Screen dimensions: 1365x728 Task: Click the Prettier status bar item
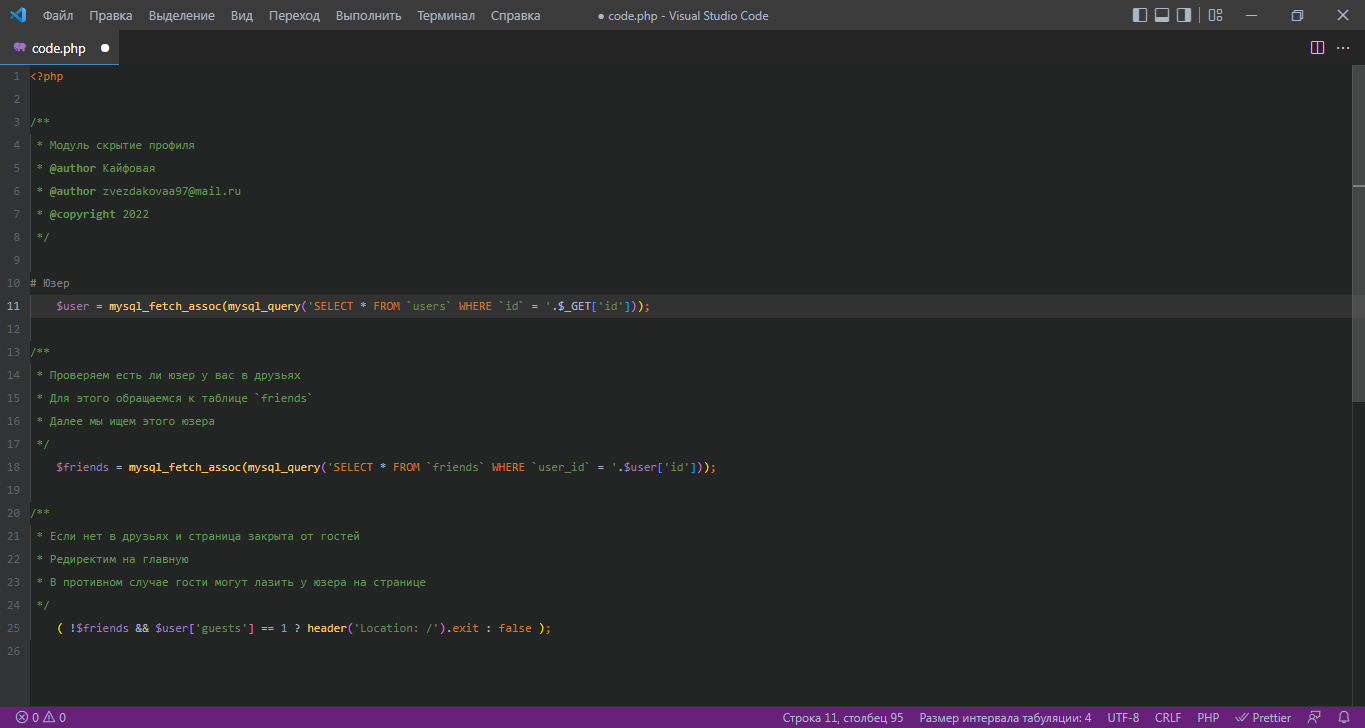point(1263,717)
